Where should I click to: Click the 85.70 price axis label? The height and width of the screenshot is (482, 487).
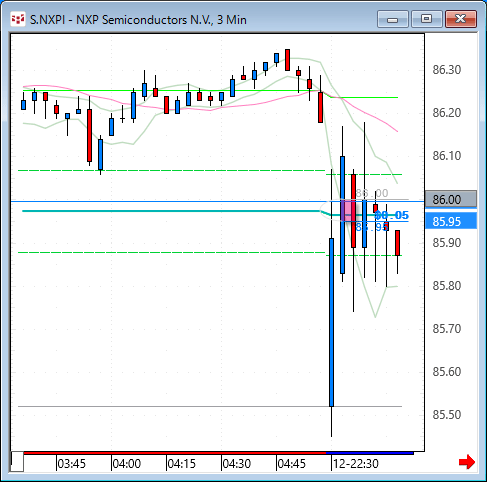[447, 329]
